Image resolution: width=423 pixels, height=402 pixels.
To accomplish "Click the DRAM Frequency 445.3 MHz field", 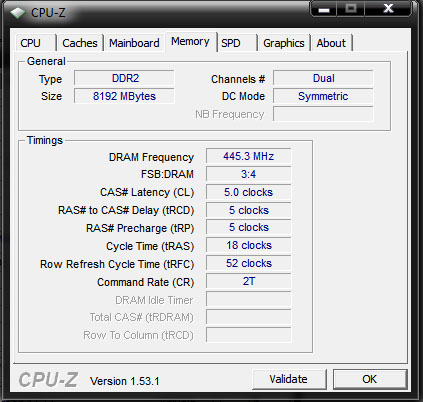I will point(249,156).
